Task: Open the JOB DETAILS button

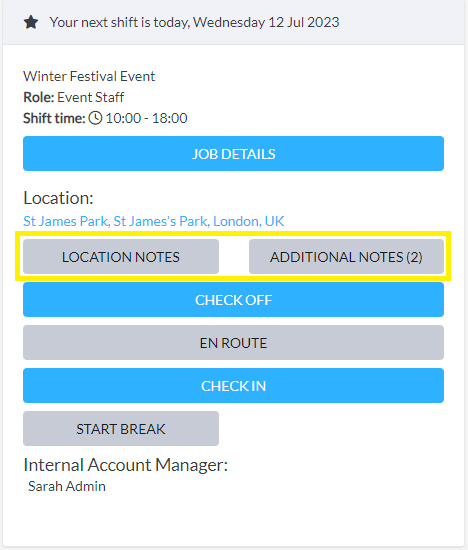Action: [x=233, y=154]
